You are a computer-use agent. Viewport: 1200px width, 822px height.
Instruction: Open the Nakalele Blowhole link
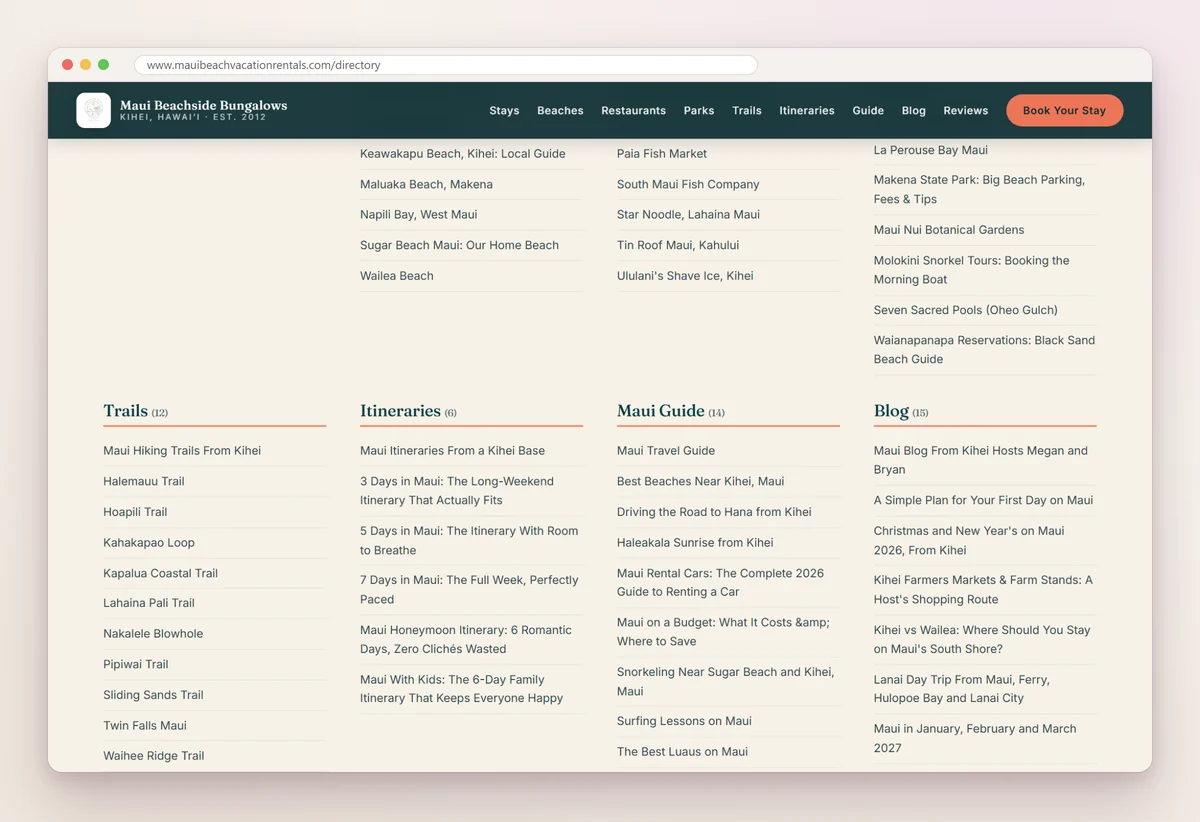pyautogui.click(x=153, y=634)
